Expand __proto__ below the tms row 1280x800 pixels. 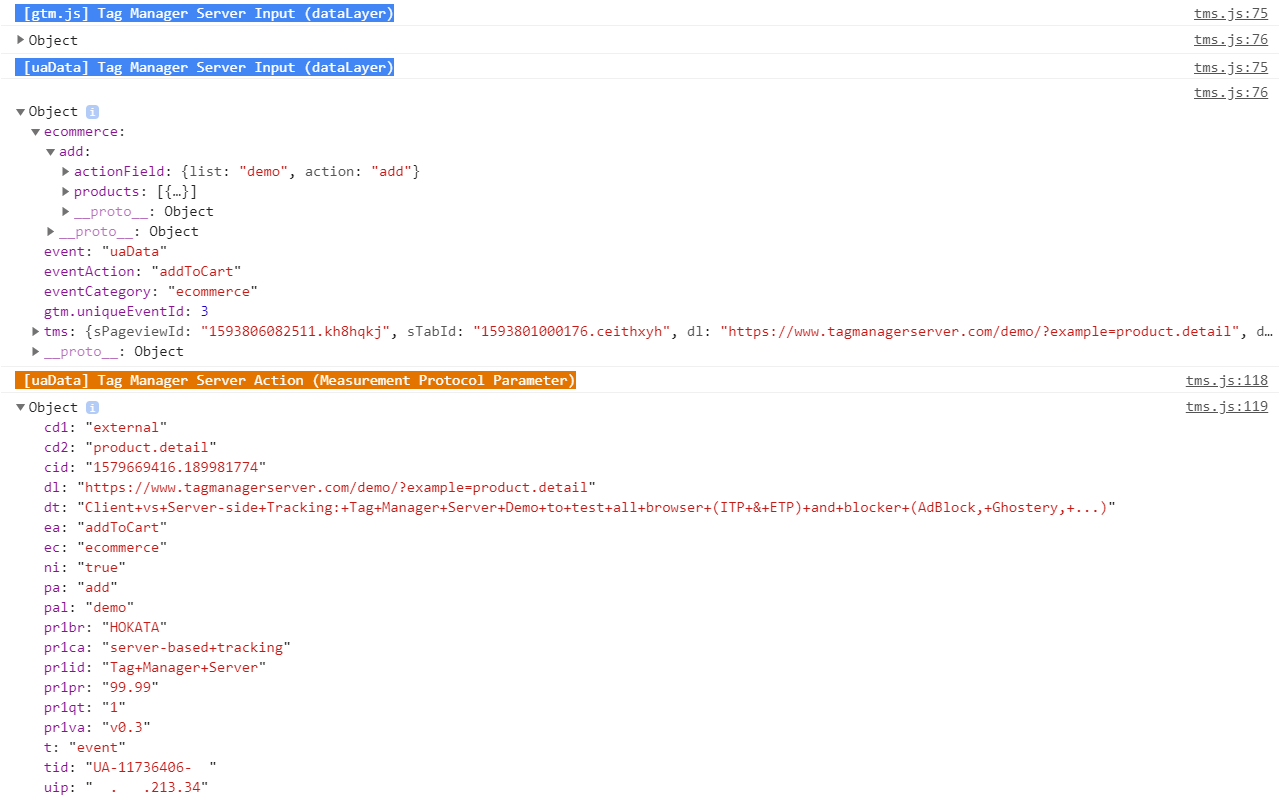[36, 352]
